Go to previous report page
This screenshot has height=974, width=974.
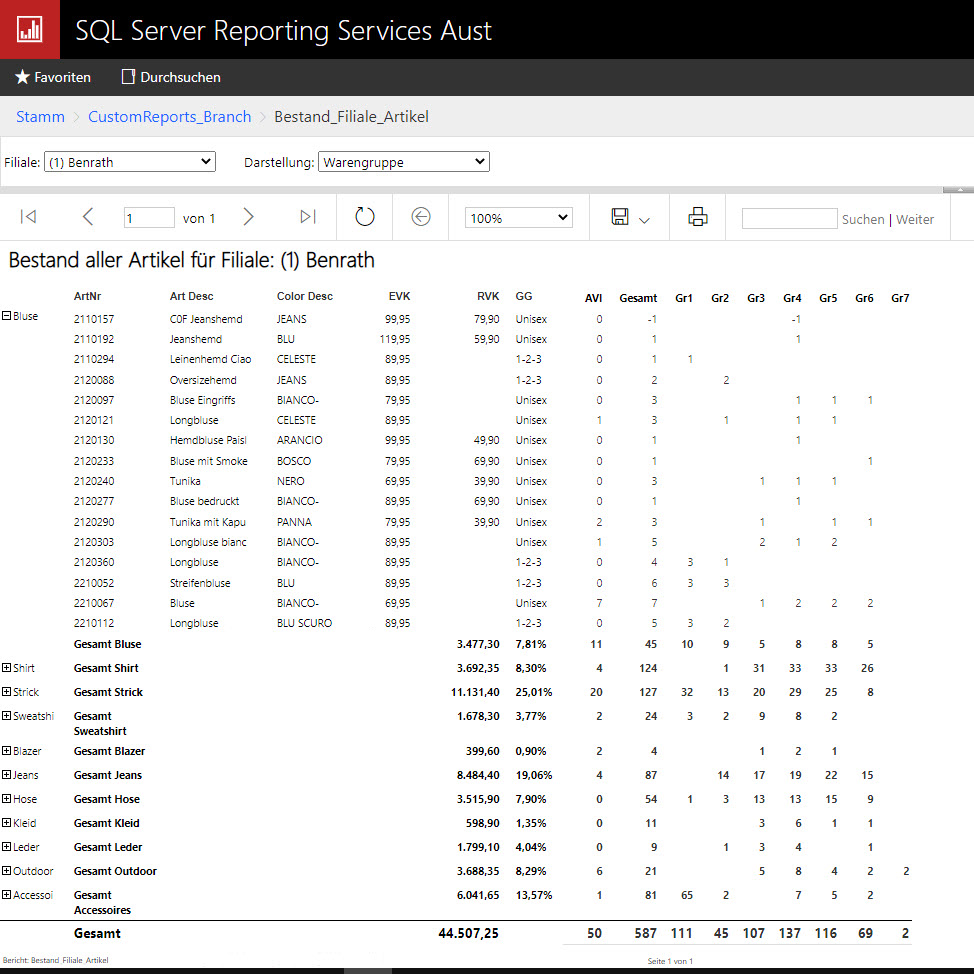coord(88,217)
